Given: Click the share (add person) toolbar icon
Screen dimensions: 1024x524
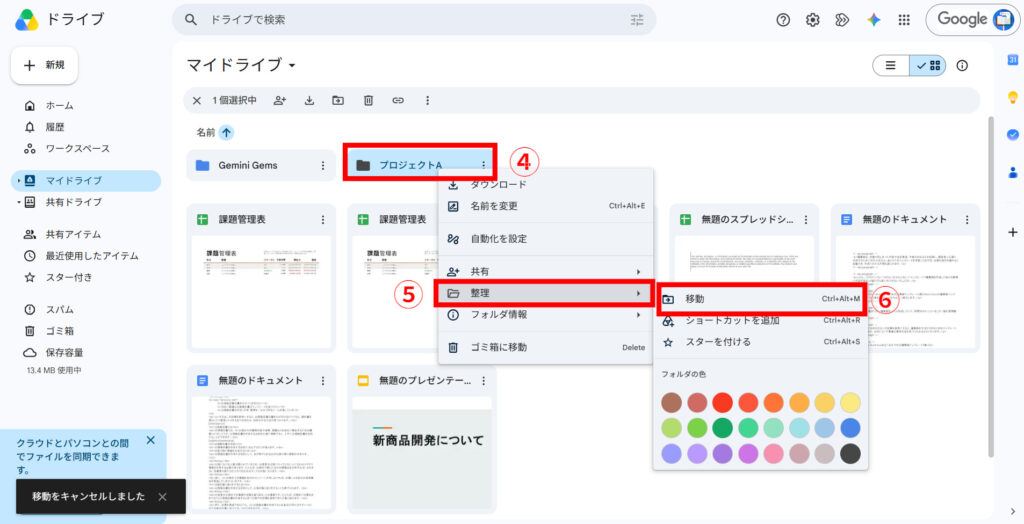Looking at the screenshot, I should pos(280,101).
